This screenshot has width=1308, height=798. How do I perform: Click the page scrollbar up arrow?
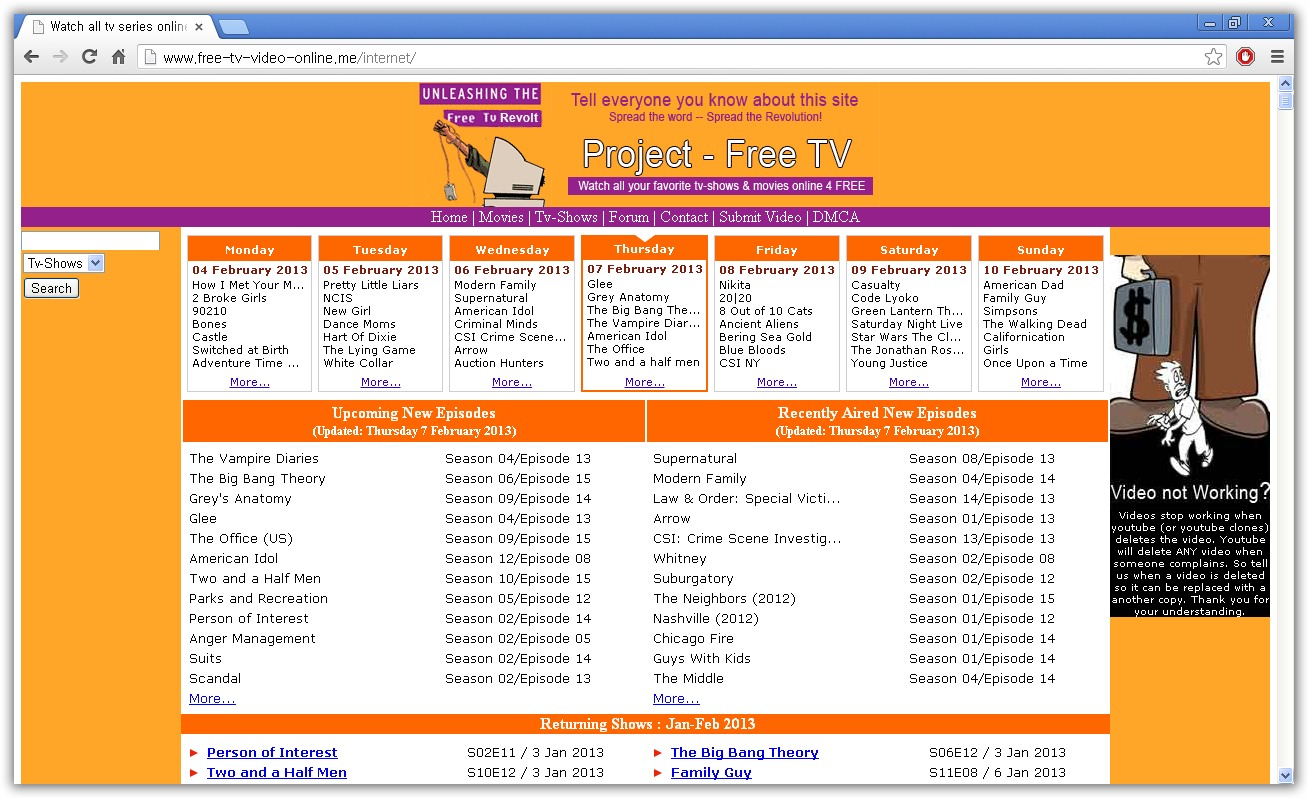1286,84
